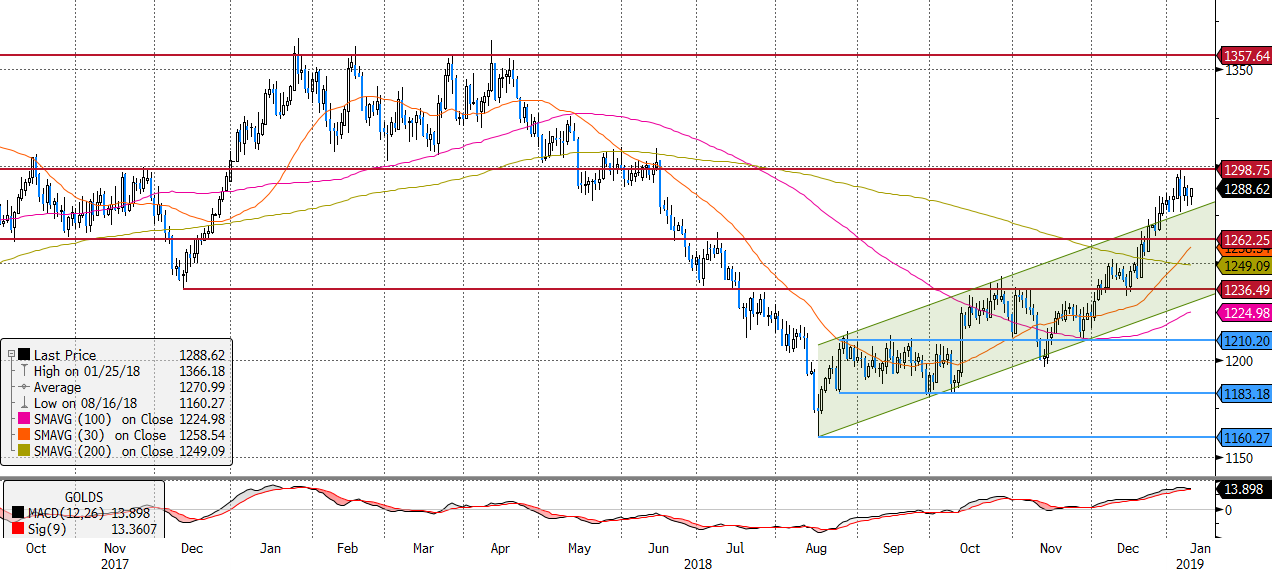Click the blue 1183.18 level tag
Viewport: 1272px width, 572px height.
pos(1243,393)
